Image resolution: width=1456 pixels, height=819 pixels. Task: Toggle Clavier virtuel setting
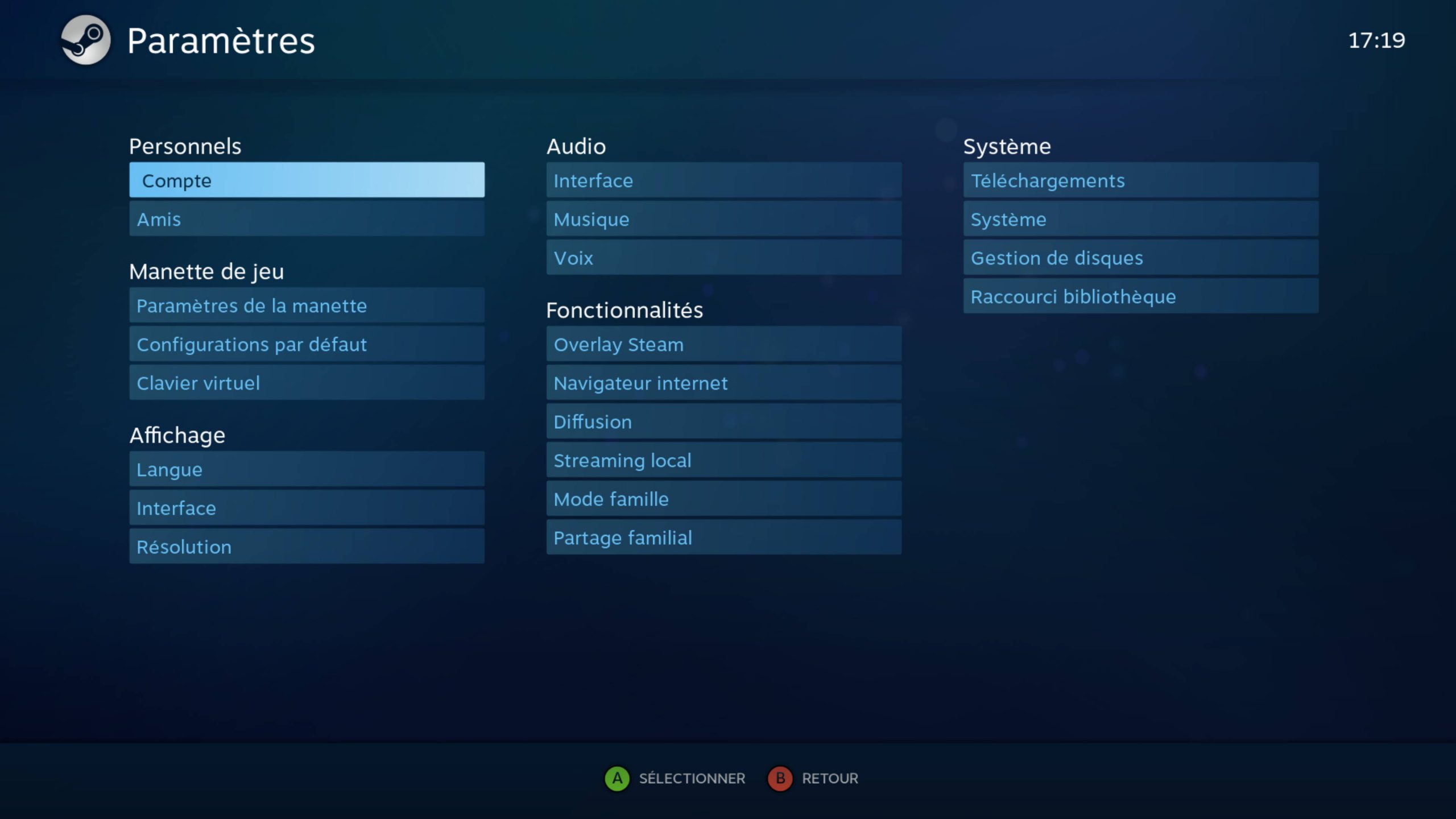tap(306, 382)
